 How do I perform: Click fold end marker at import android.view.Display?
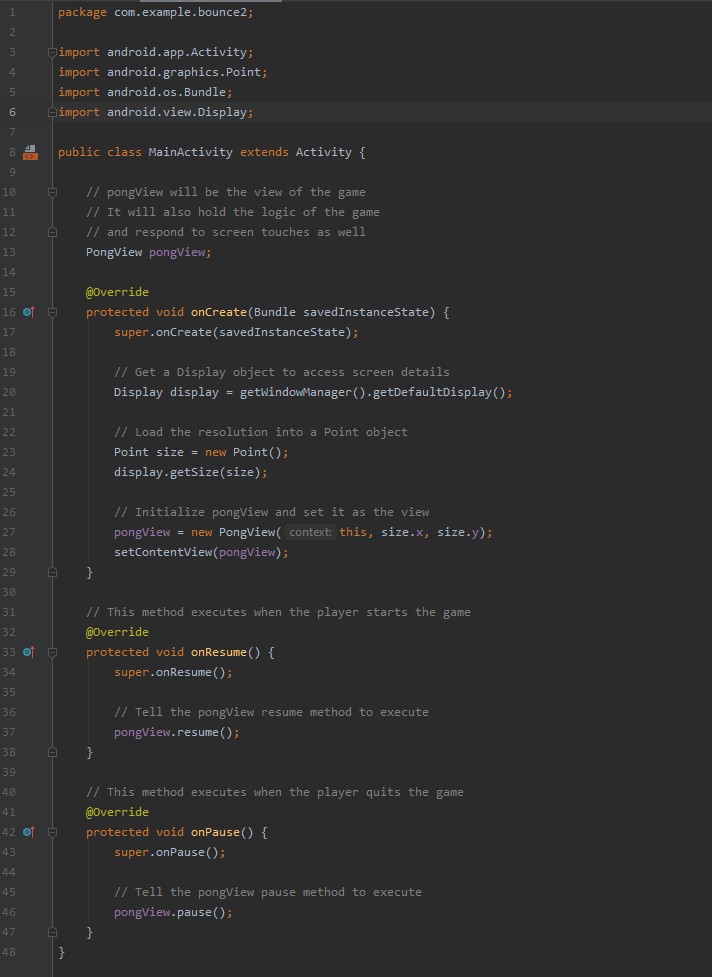(x=52, y=112)
